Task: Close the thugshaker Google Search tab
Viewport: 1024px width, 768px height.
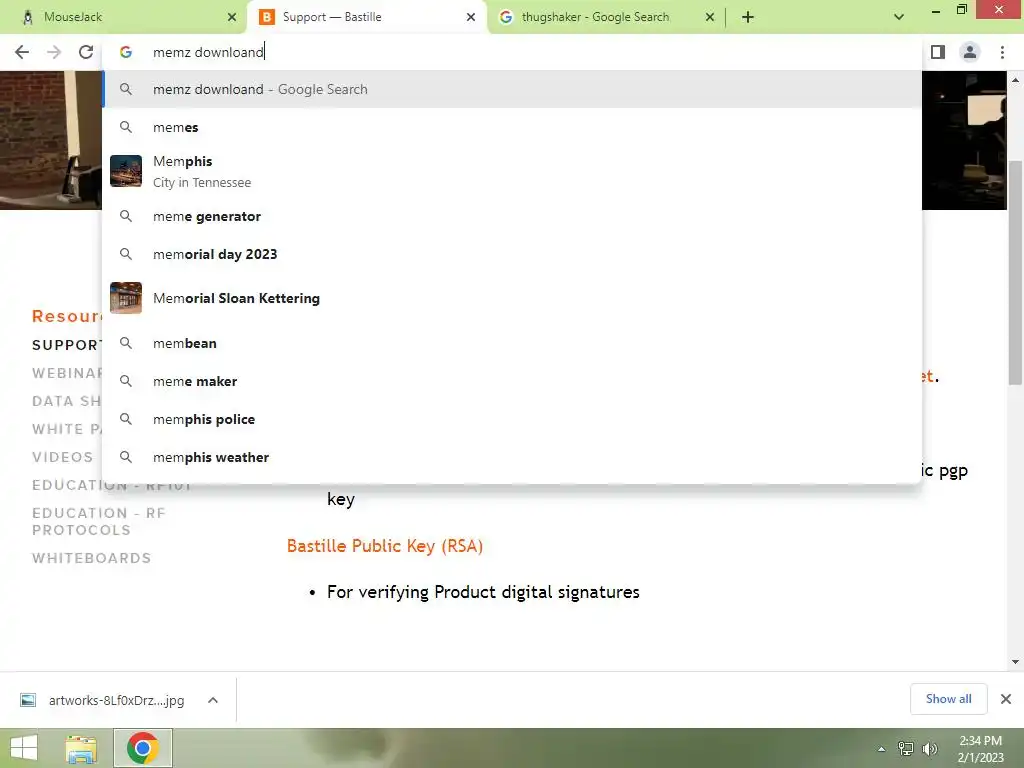Action: (710, 17)
